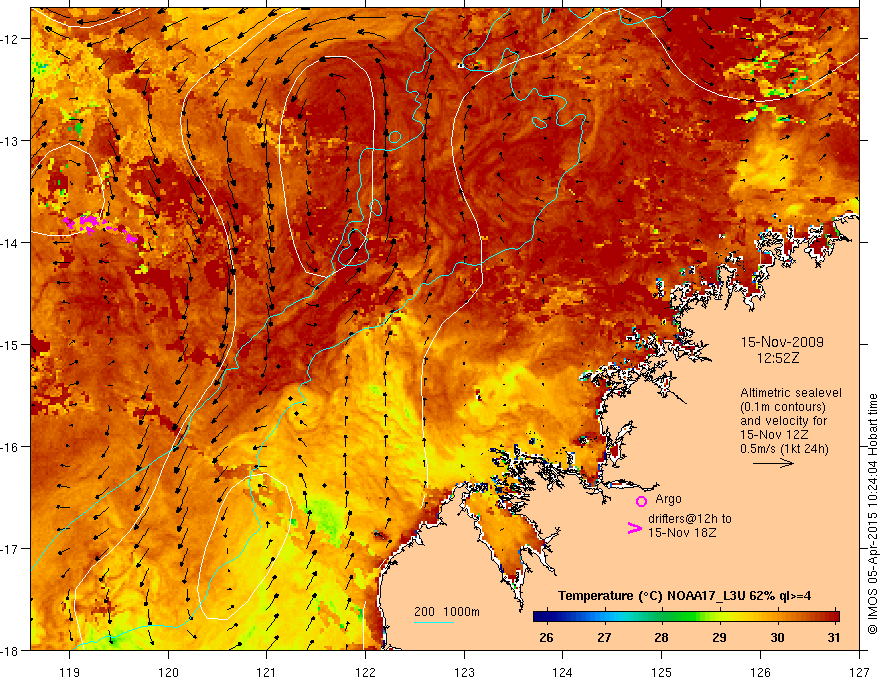This screenshot has height=680, width=880.
Task: Click the 'Temperature (°C) NOAA17_L3U 62% ql>=4' title
Action: point(684,596)
